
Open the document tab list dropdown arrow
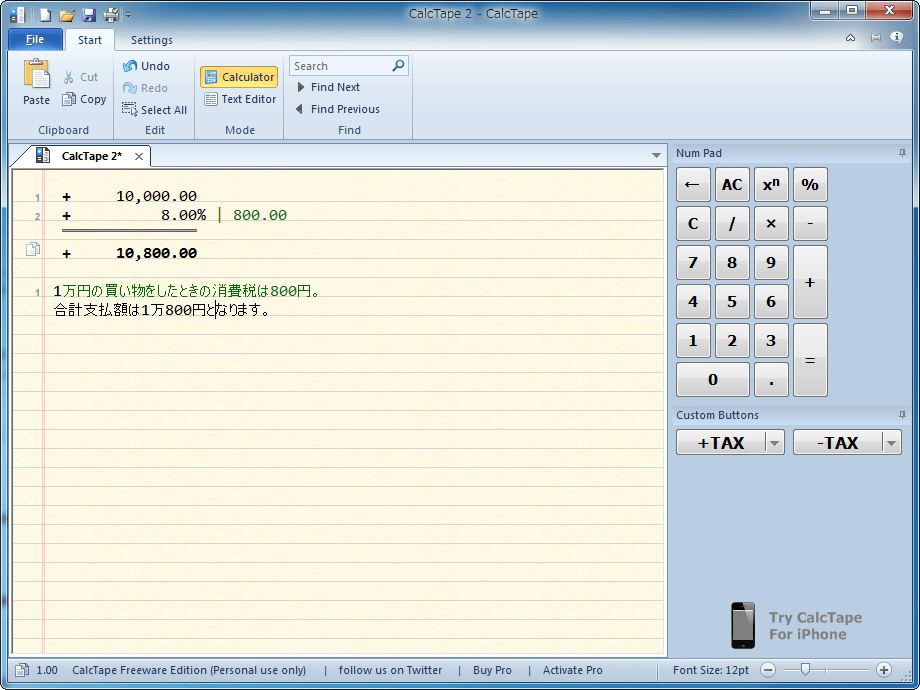pyautogui.click(x=657, y=155)
